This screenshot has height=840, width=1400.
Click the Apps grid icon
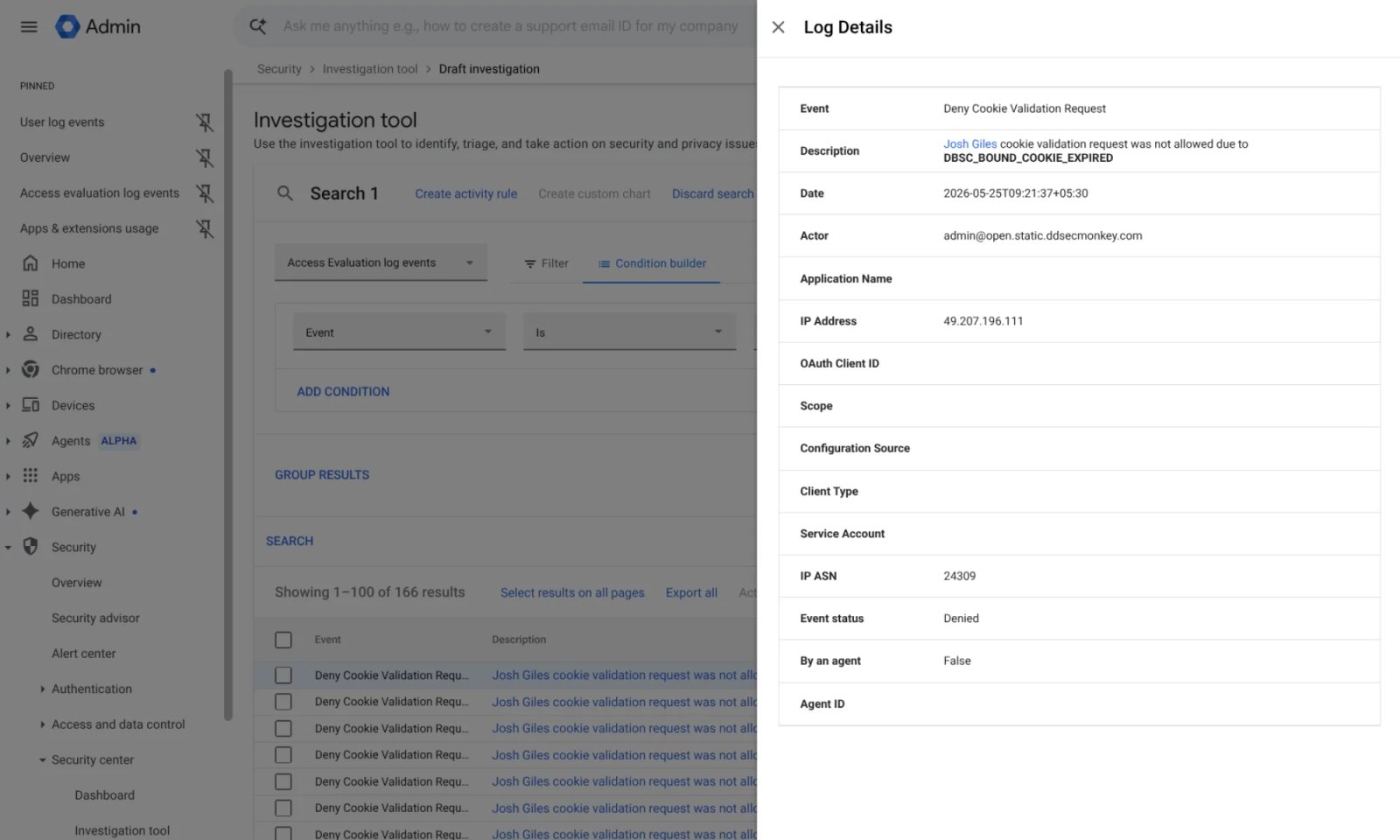31,476
